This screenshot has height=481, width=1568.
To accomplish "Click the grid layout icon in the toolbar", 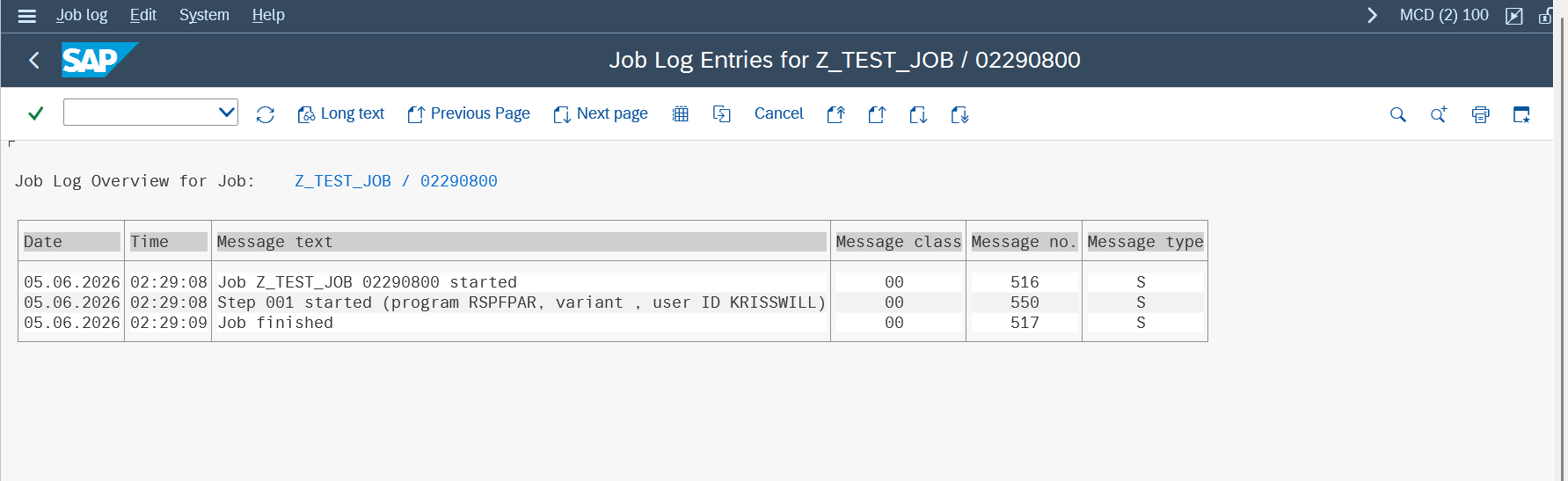I will pos(681,114).
